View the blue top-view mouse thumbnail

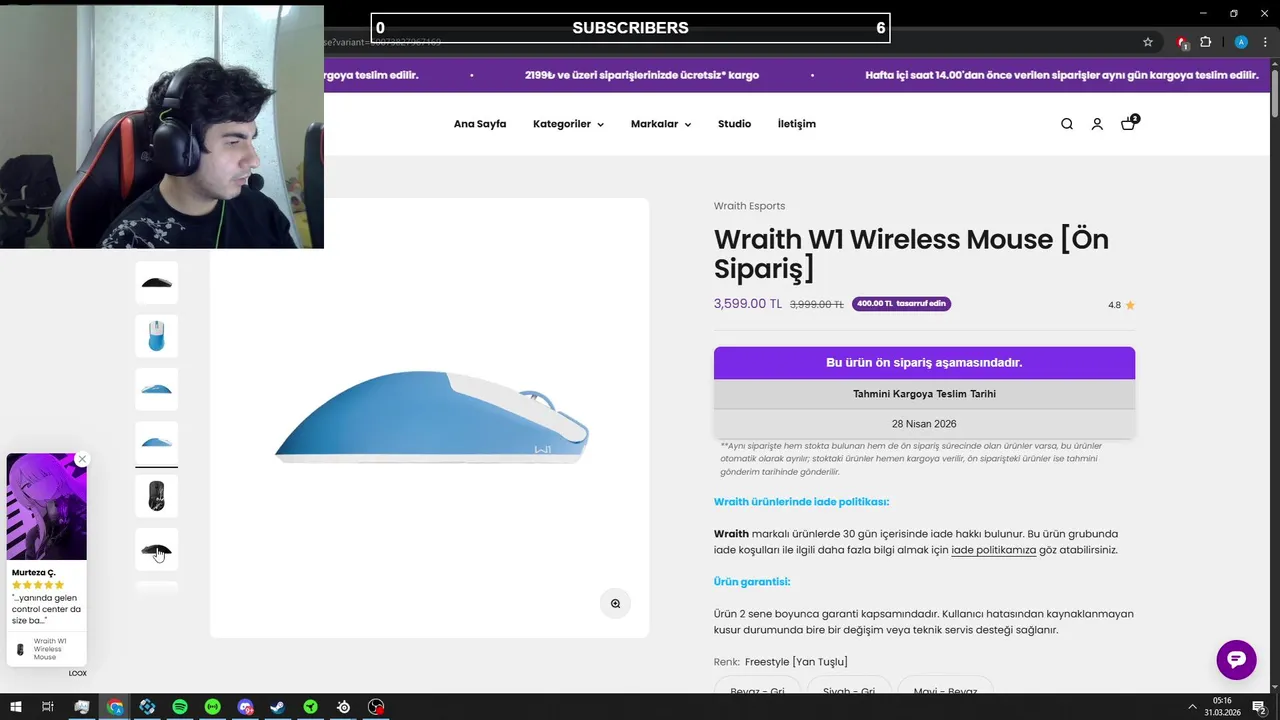pos(157,336)
